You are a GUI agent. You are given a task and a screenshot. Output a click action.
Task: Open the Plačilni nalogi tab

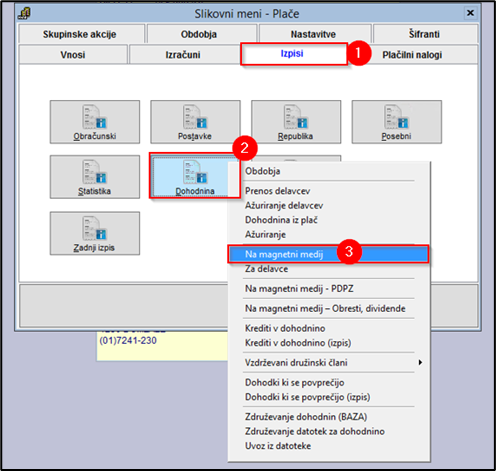point(412,54)
